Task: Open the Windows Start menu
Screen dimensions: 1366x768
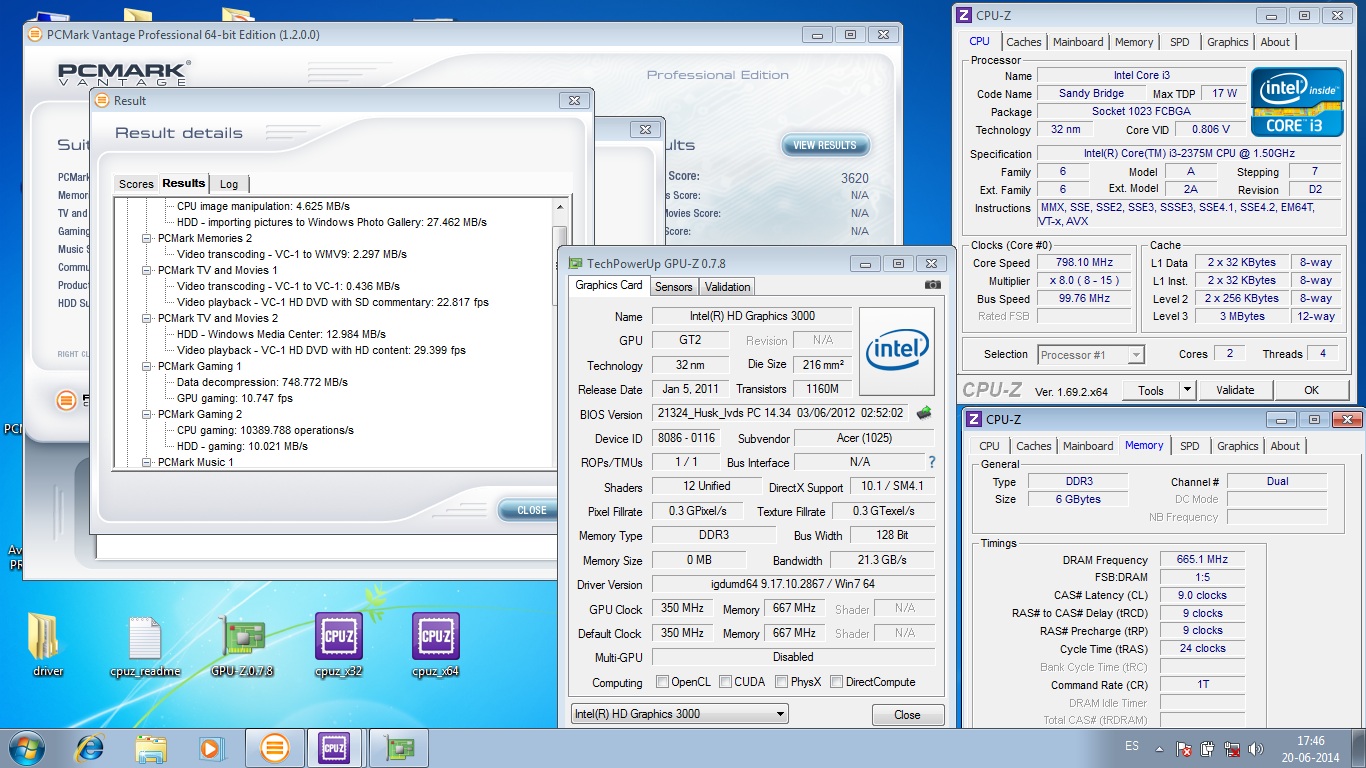Action: click(26, 748)
